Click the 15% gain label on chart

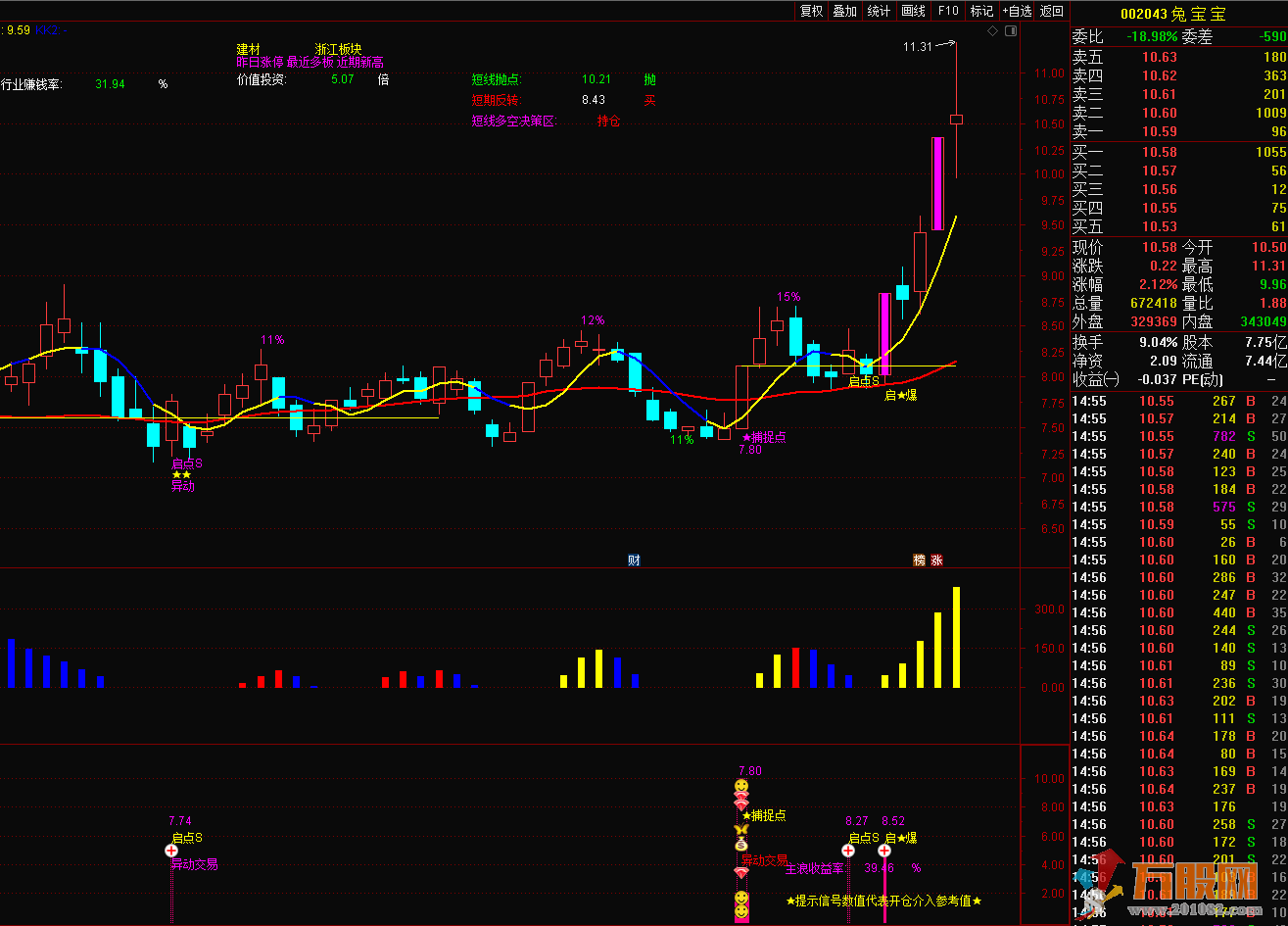click(x=788, y=297)
